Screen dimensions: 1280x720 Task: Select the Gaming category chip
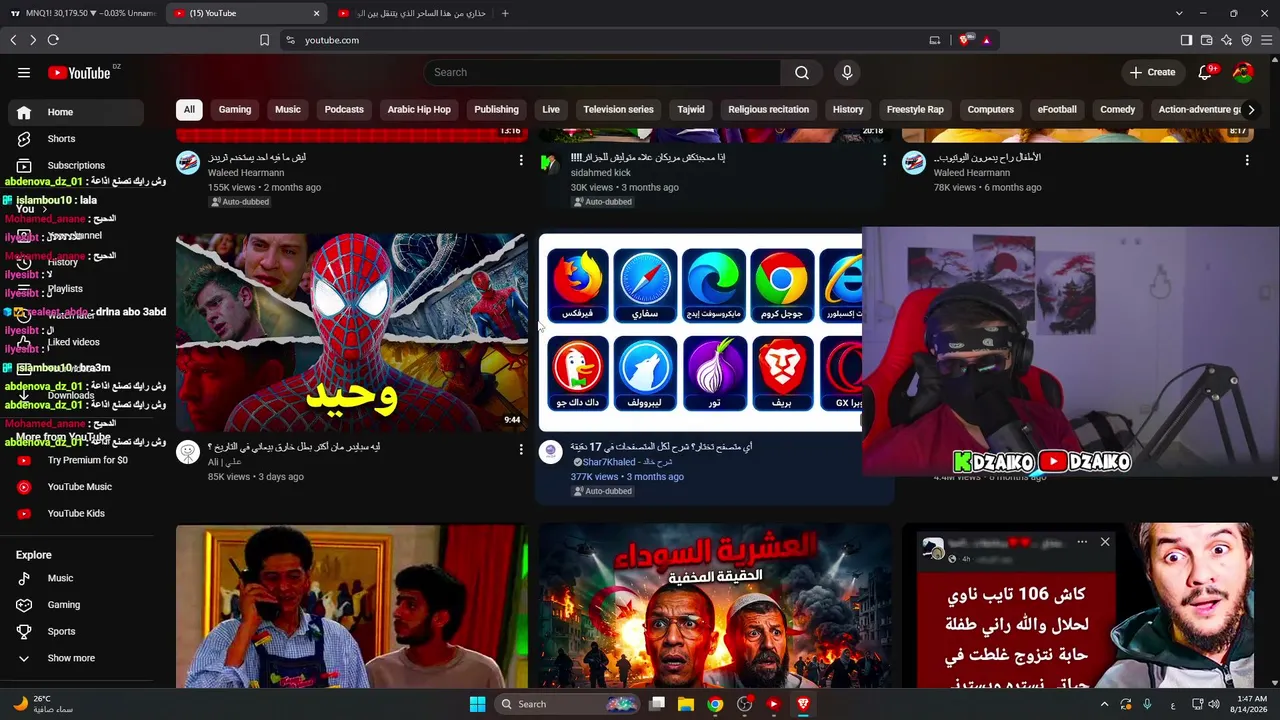(235, 110)
